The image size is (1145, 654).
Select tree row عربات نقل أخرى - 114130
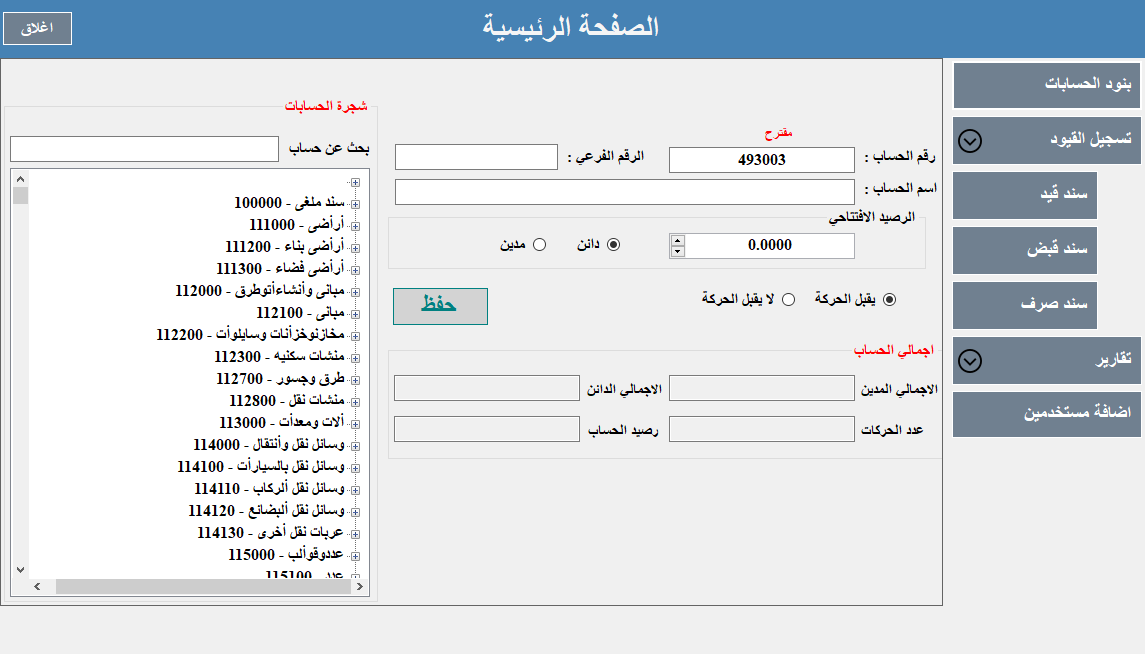coord(271,532)
